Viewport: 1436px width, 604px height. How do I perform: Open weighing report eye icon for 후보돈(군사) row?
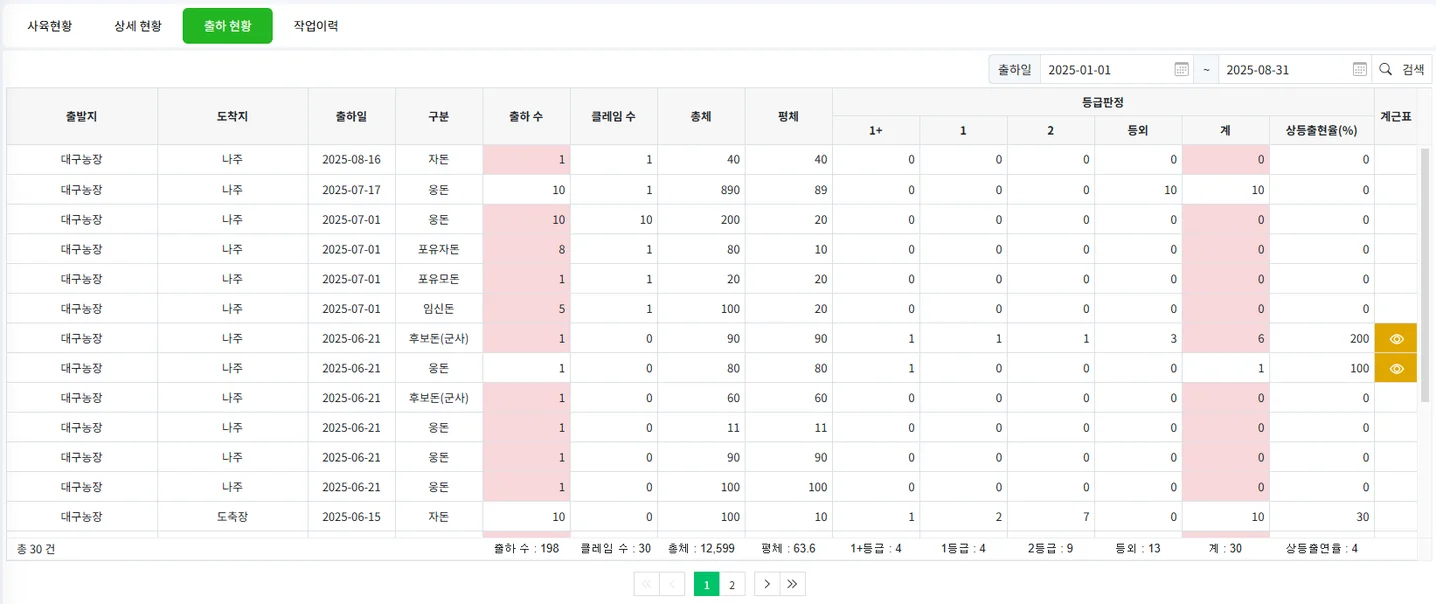tap(1396, 338)
